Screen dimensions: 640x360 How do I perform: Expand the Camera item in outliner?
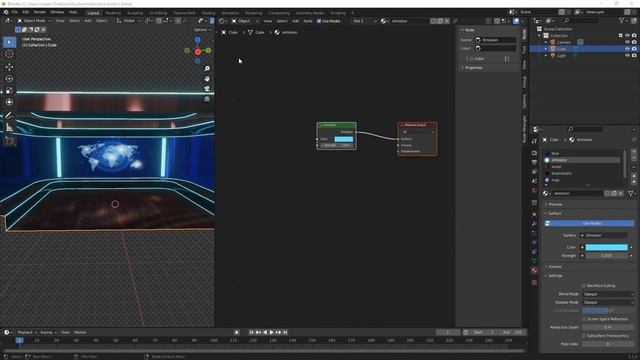[x=546, y=42]
